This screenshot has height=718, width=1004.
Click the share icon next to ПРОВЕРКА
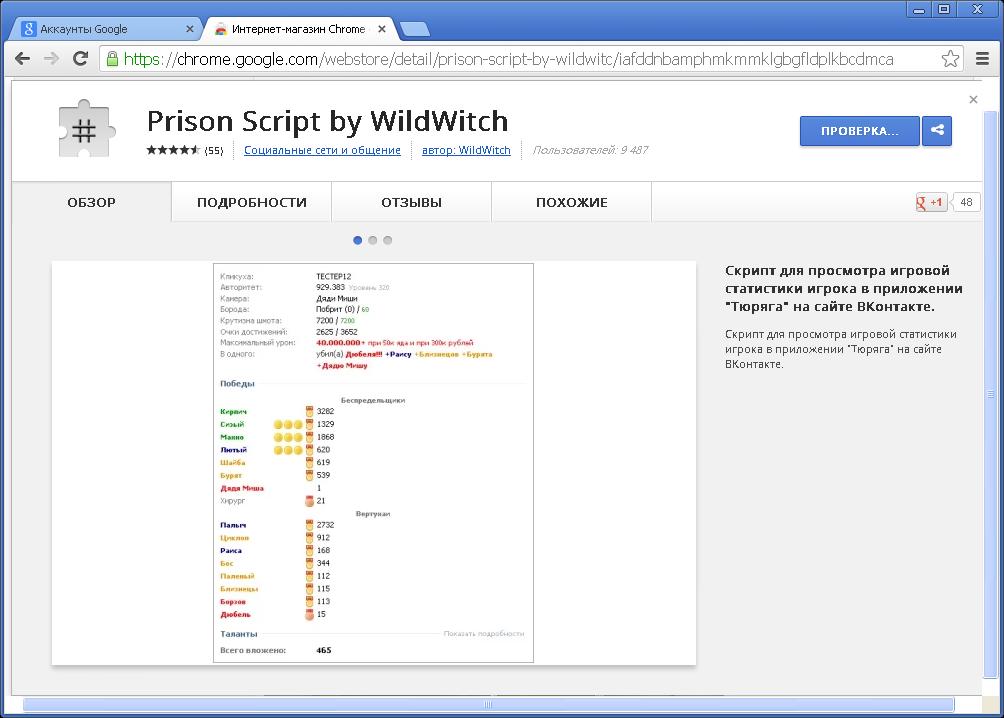tap(937, 131)
